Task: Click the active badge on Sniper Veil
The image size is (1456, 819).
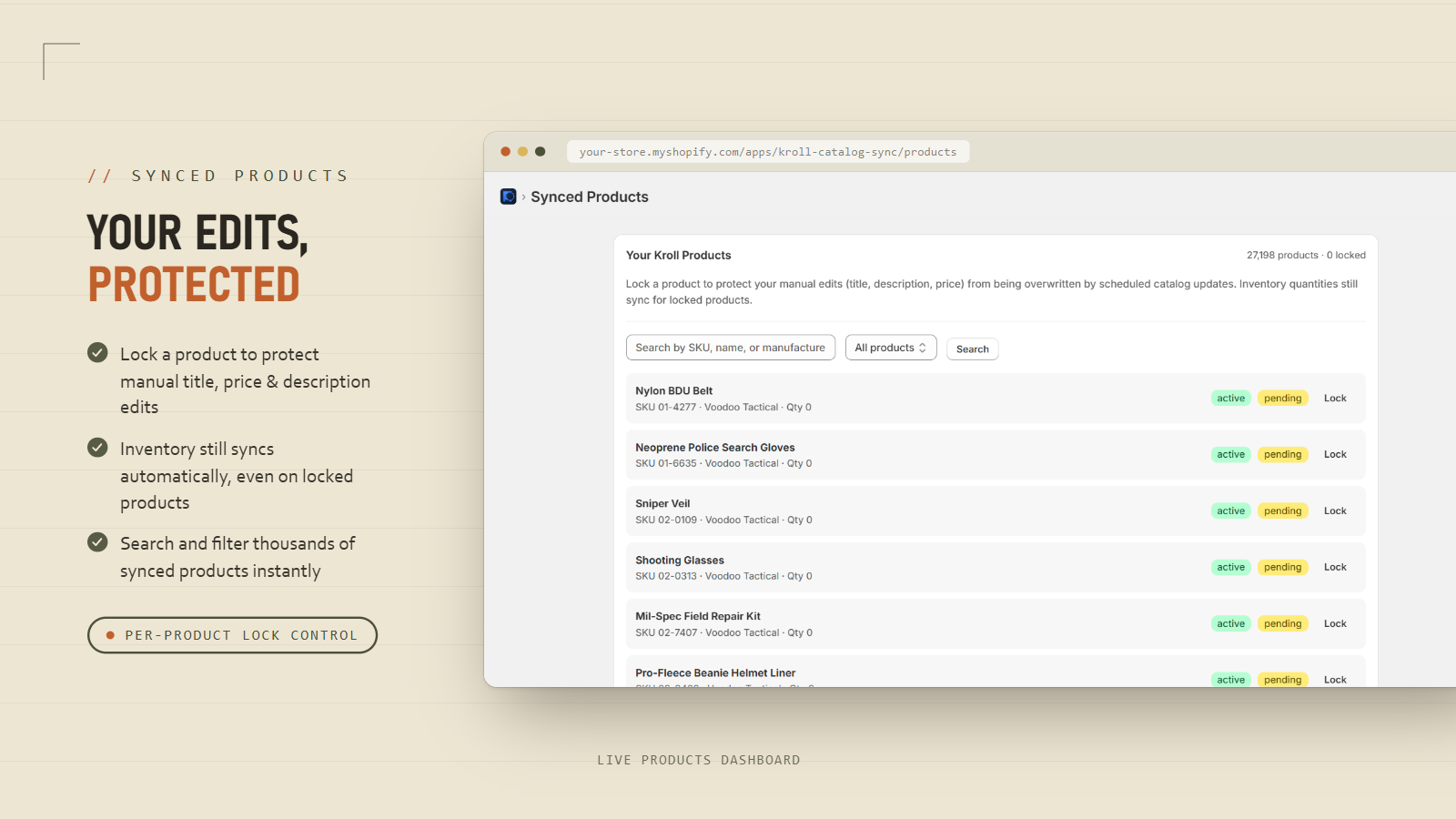Action: coord(1231,511)
